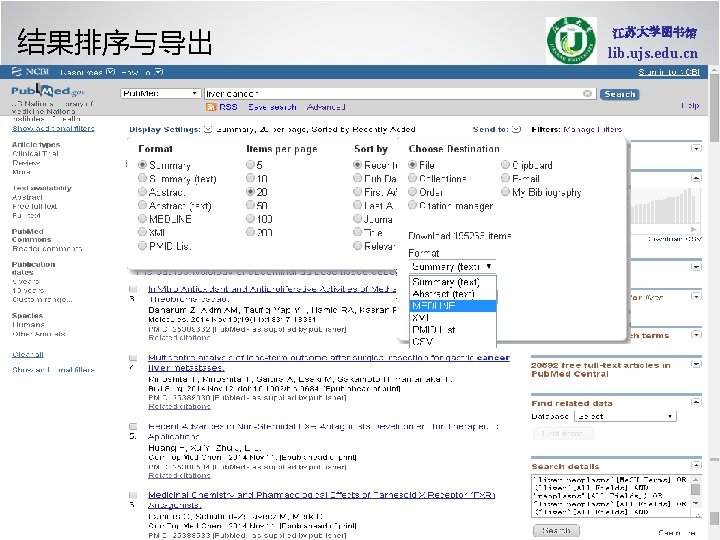Select Summary (text) from format list
Viewport: 720px width, 540px height.
[452, 282]
